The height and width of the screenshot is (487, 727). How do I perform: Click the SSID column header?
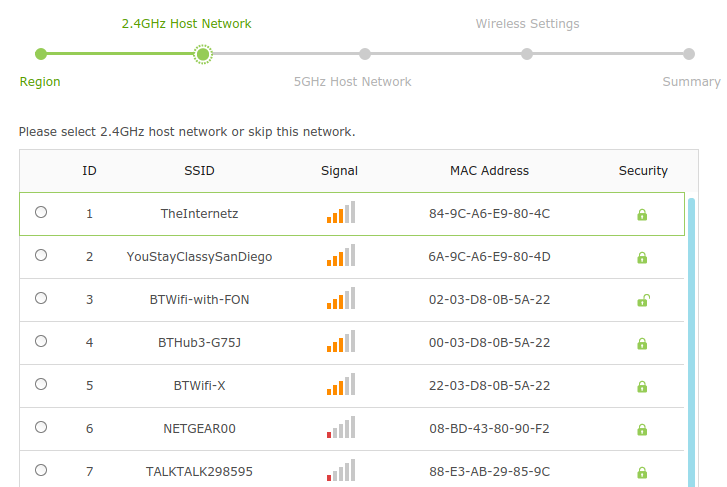coord(199,171)
